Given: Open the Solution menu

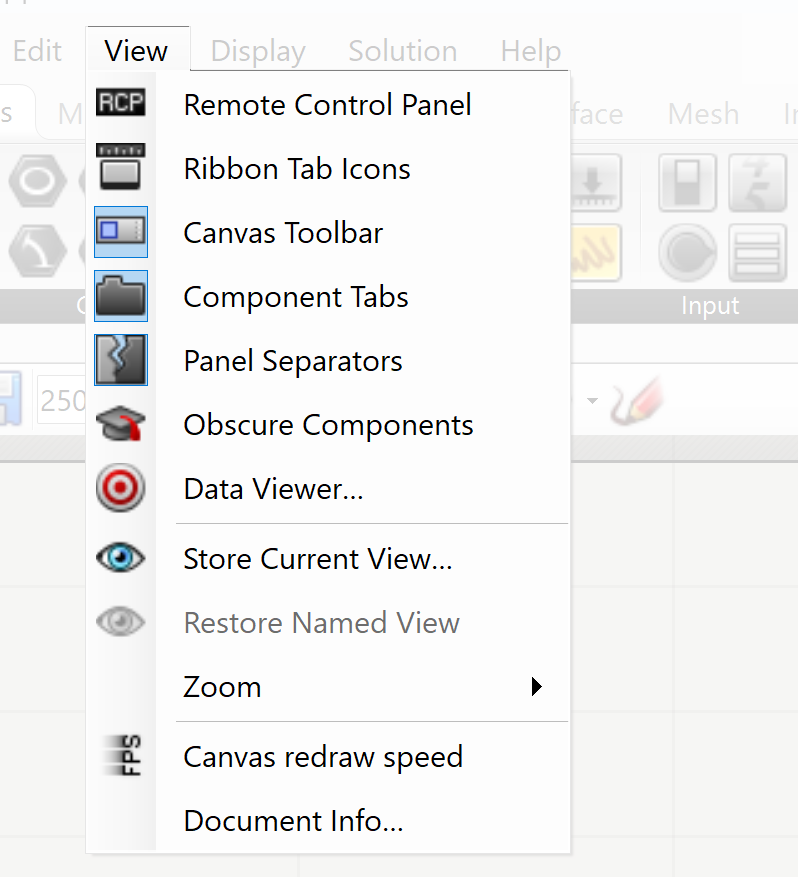Looking at the screenshot, I should (402, 51).
